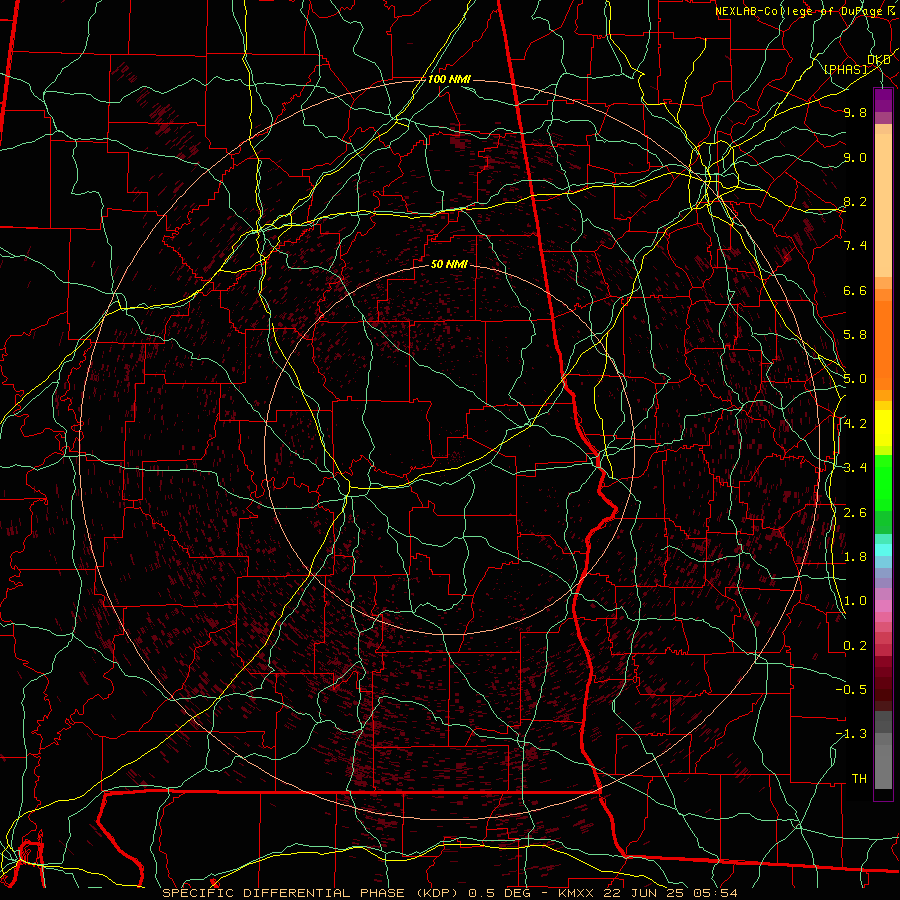This screenshot has height=900, width=900.
Task: Click the DKD unit label above the color bar
Action: pyautogui.click(x=879, y=60)
